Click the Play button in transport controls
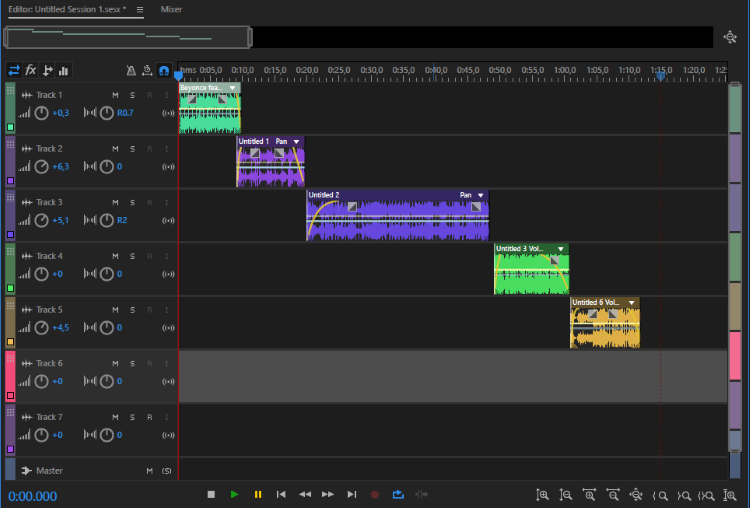Viewport: 750px width, 508px height. point(234,494)
